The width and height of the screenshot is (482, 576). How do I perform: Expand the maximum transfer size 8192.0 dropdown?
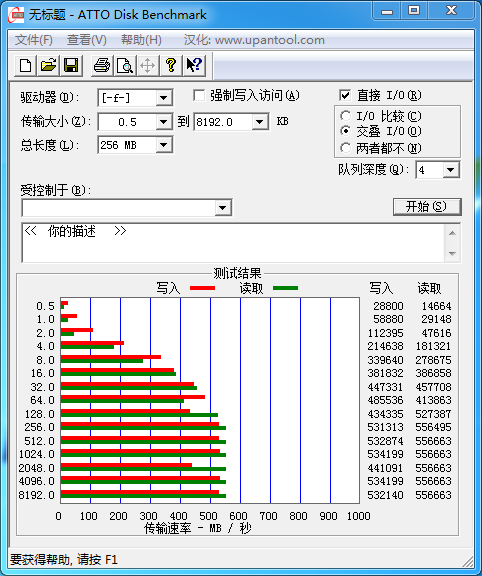point(259,122)
